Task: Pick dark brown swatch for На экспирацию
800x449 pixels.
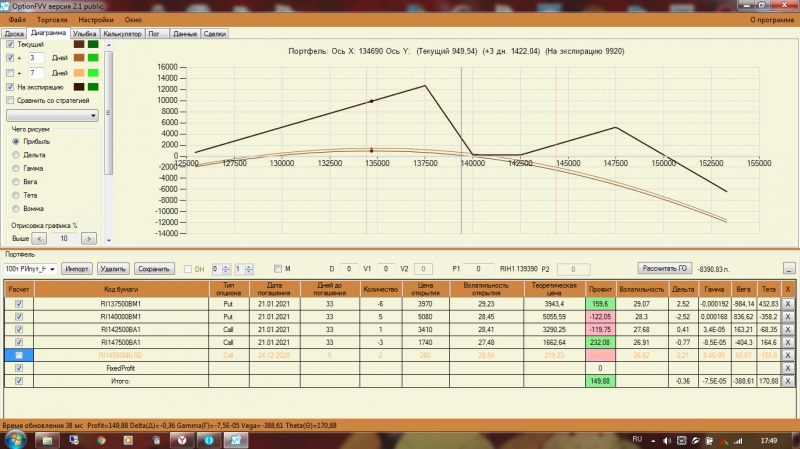Action: pyautogui.click(x=79, y=87)
